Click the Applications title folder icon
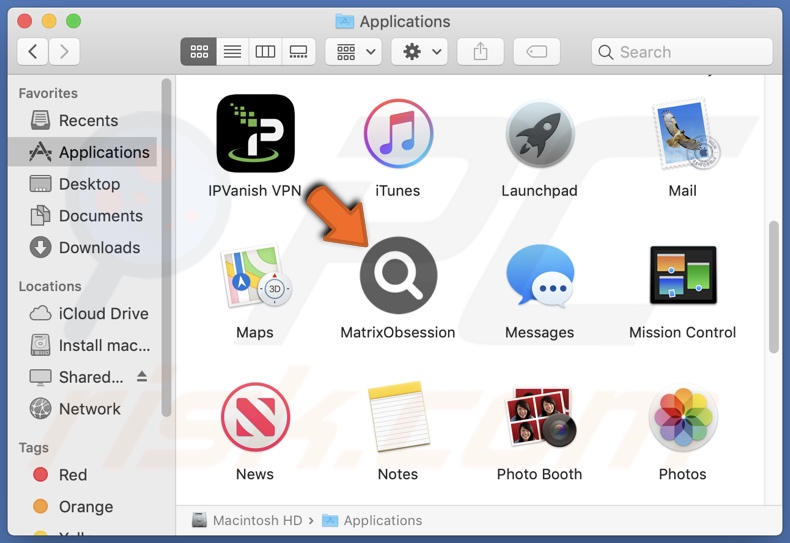This screenshot has height=543, width=790. [345, 21]
